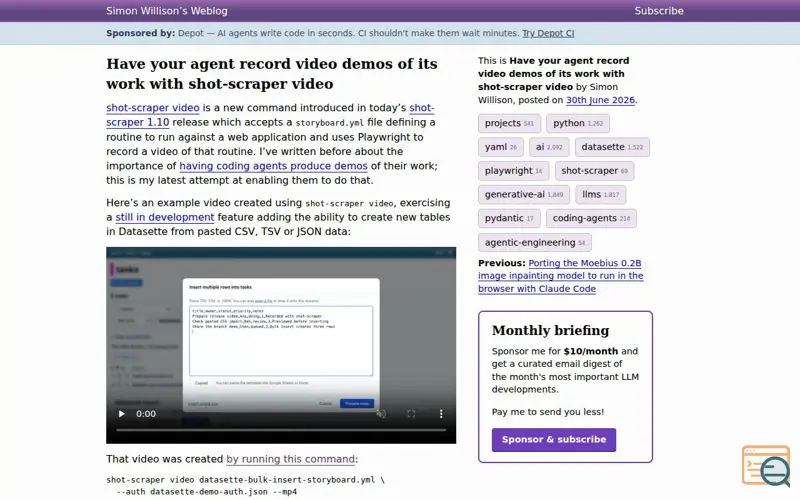Image resolution: width=800 pixels, height=500 pixels.
Task: Open Simon Willison's Weblog home link
Action: pyautogui.click(x=167, y=11)
